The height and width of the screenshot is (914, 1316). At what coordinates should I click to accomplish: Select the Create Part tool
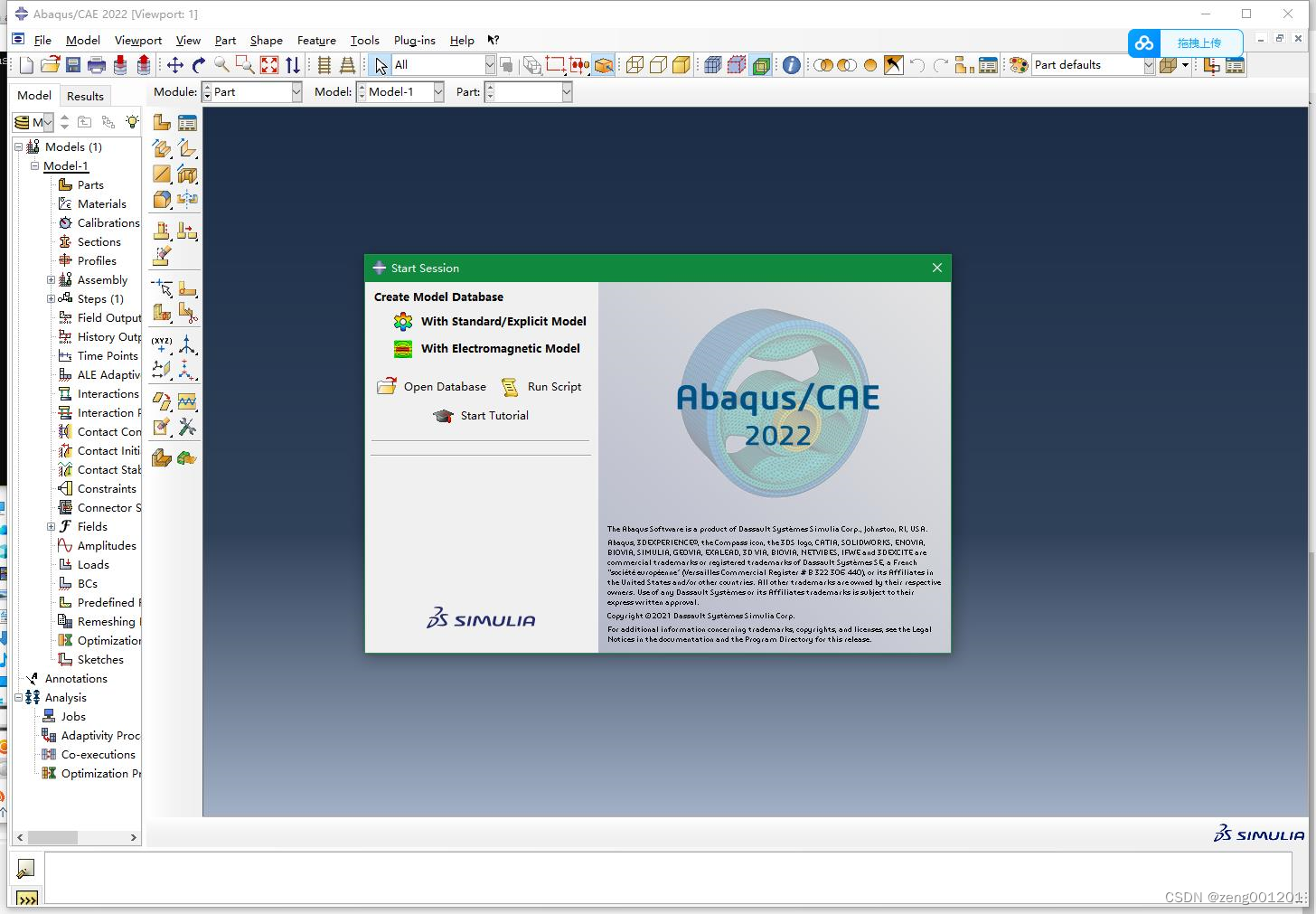point(161,121)
